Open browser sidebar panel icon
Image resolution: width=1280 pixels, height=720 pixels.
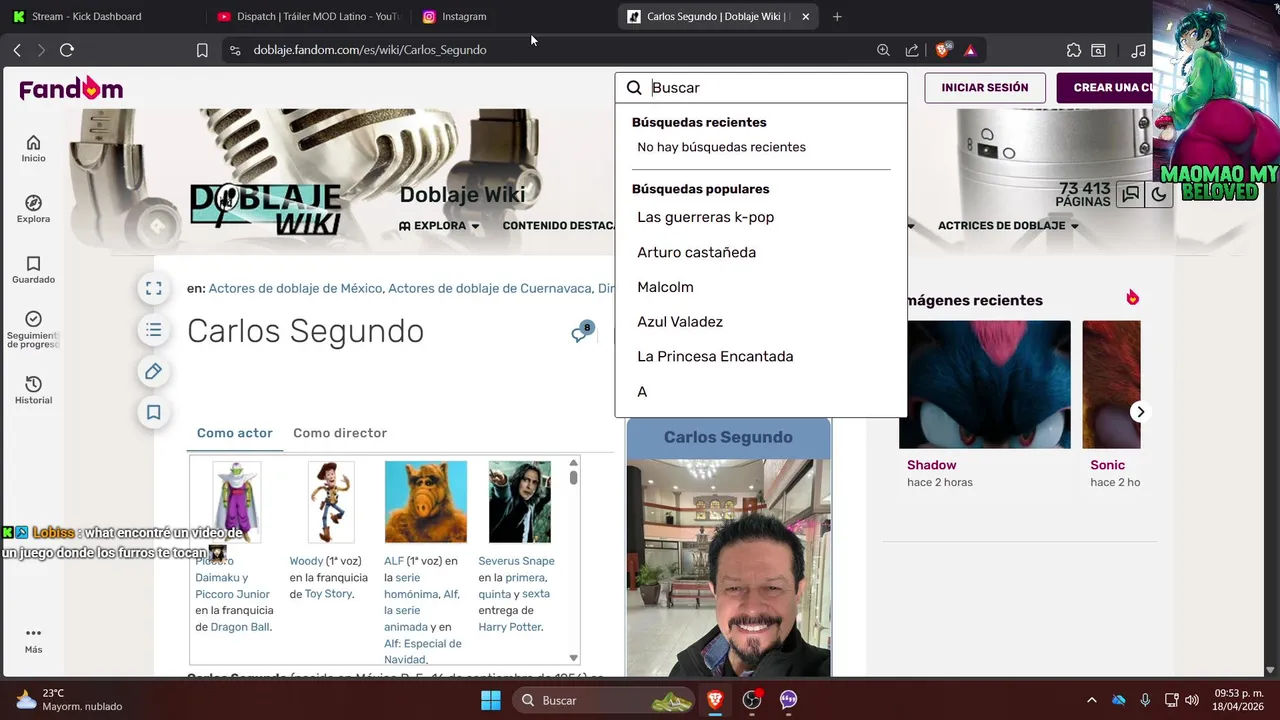pos(1098,50)
